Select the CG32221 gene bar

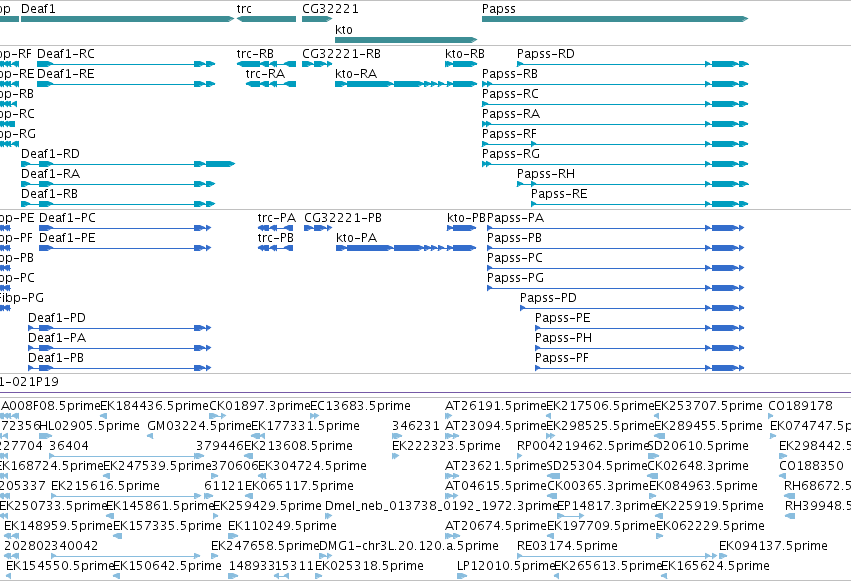click(317, 19)
